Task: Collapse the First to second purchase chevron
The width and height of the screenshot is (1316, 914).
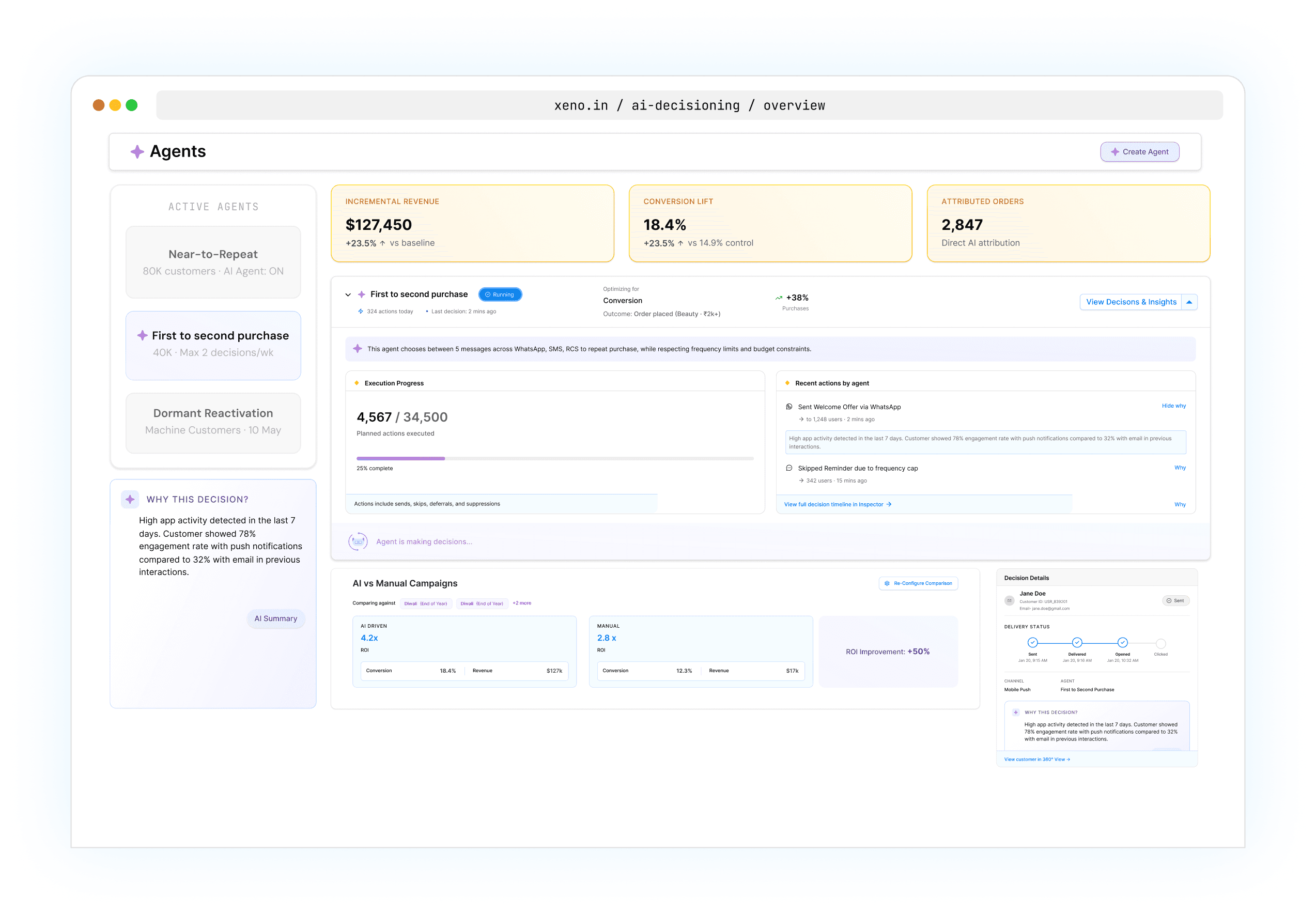Action: click(x=348, y=295)
